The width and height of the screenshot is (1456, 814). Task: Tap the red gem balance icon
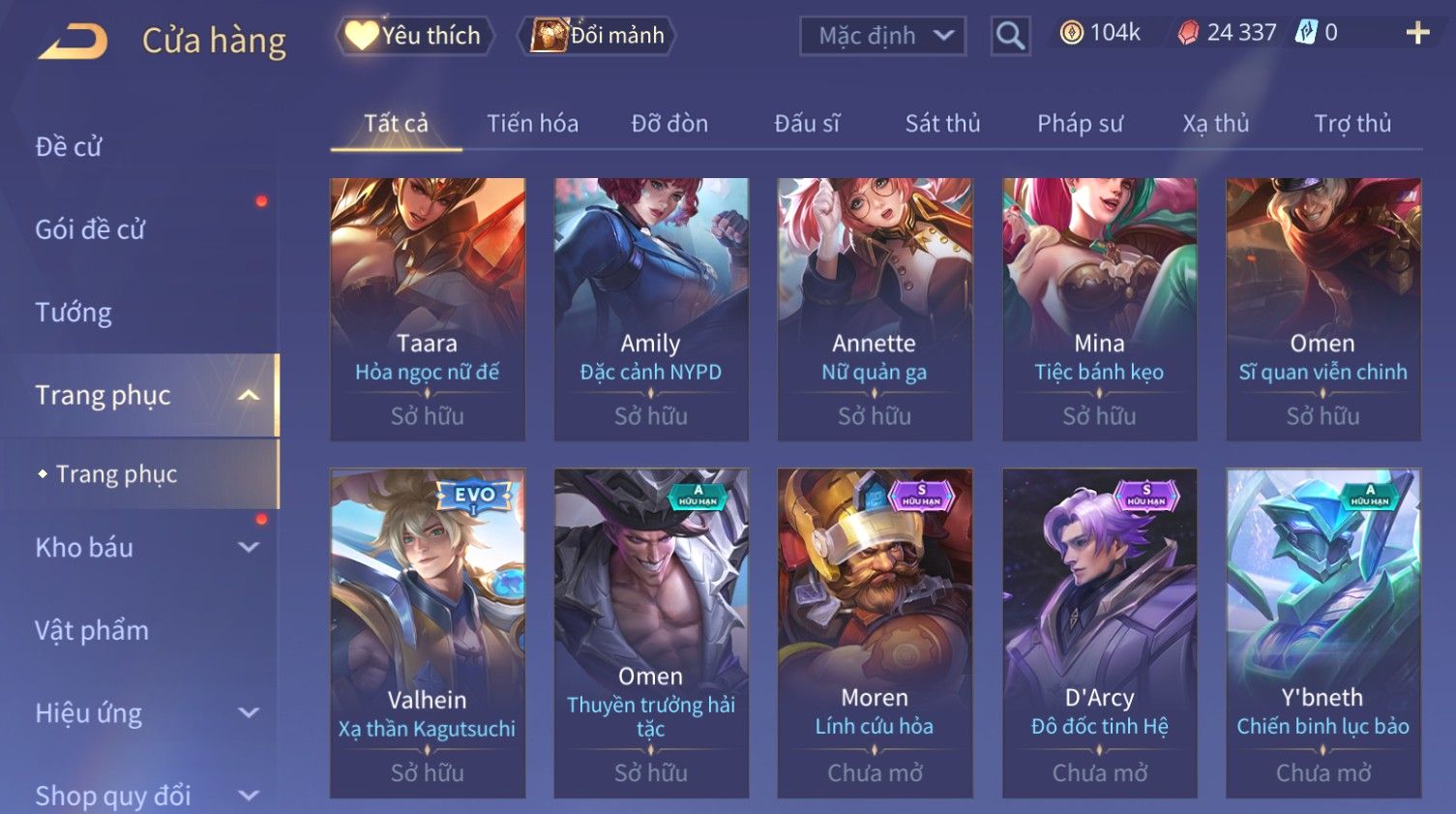[x=1188, y=33]
